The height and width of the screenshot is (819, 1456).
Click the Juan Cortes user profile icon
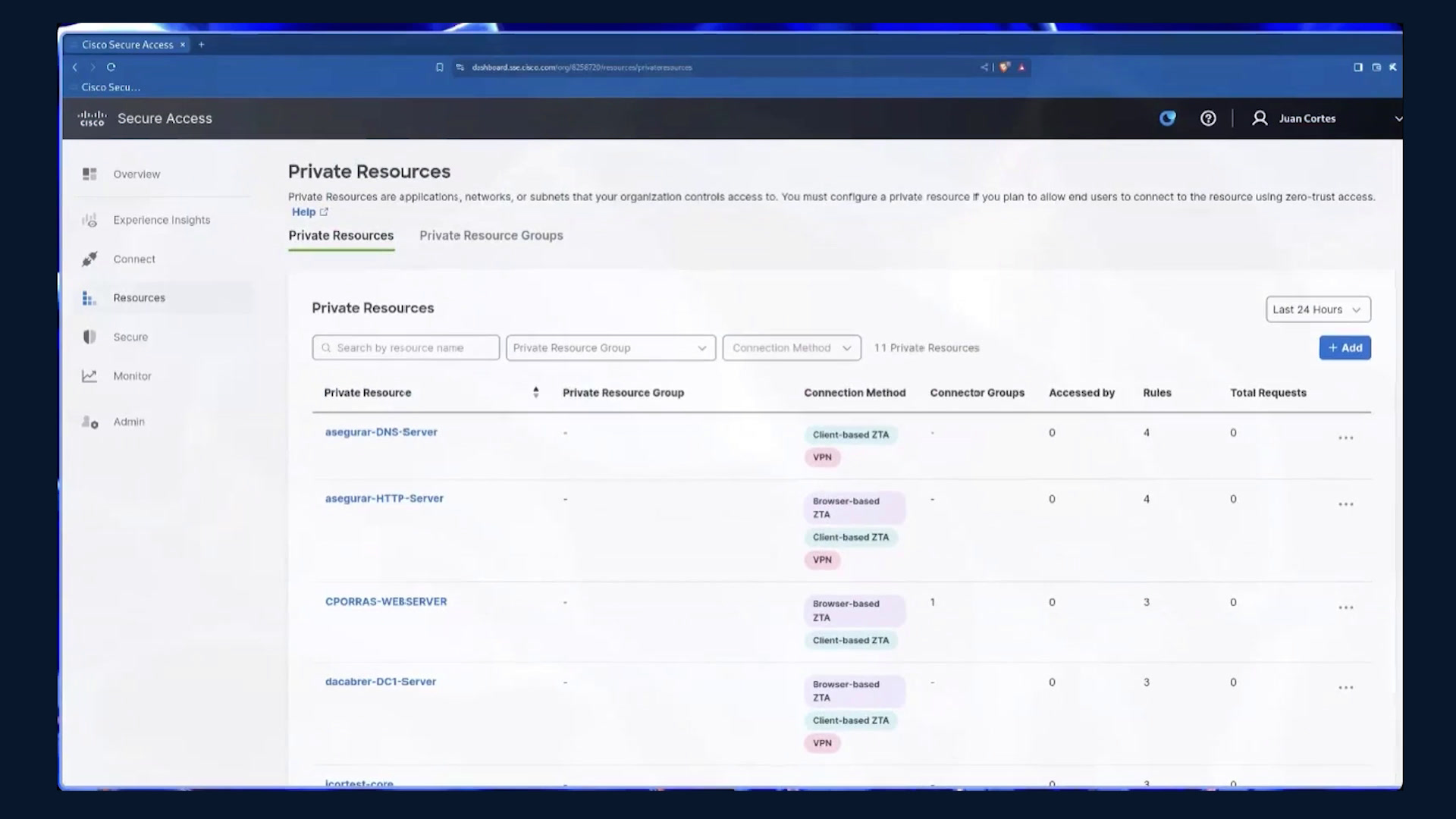[x=1260, y=118]
